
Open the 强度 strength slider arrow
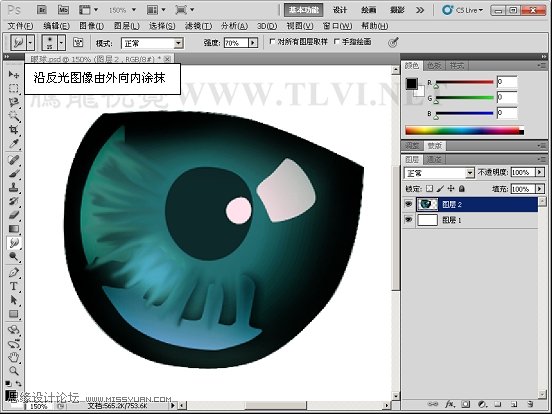(253, 43)
